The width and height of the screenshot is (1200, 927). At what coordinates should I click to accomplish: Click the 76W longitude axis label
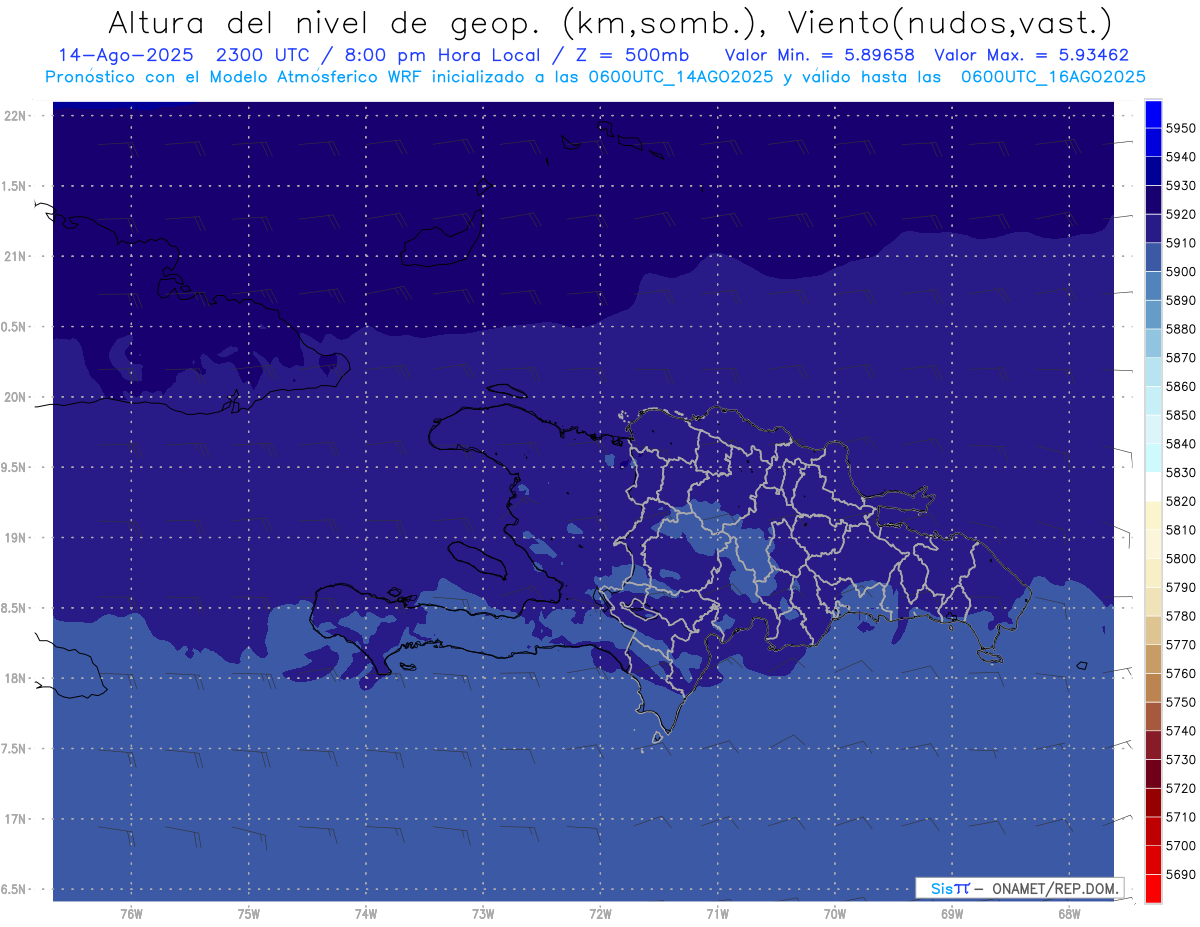point(131,914)
